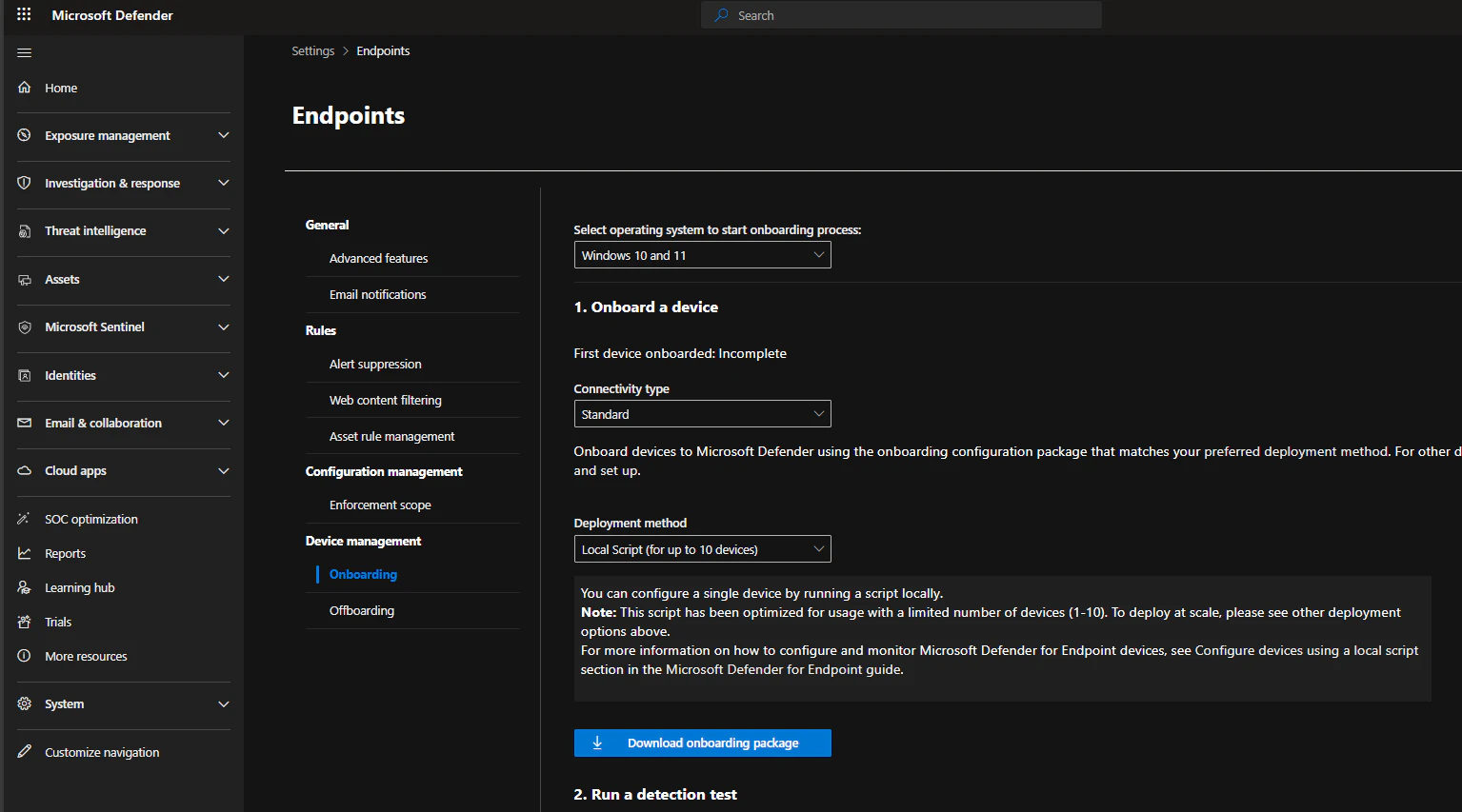Click the System gear icon
The image size is (1462, 812).
tap(25, 703)
